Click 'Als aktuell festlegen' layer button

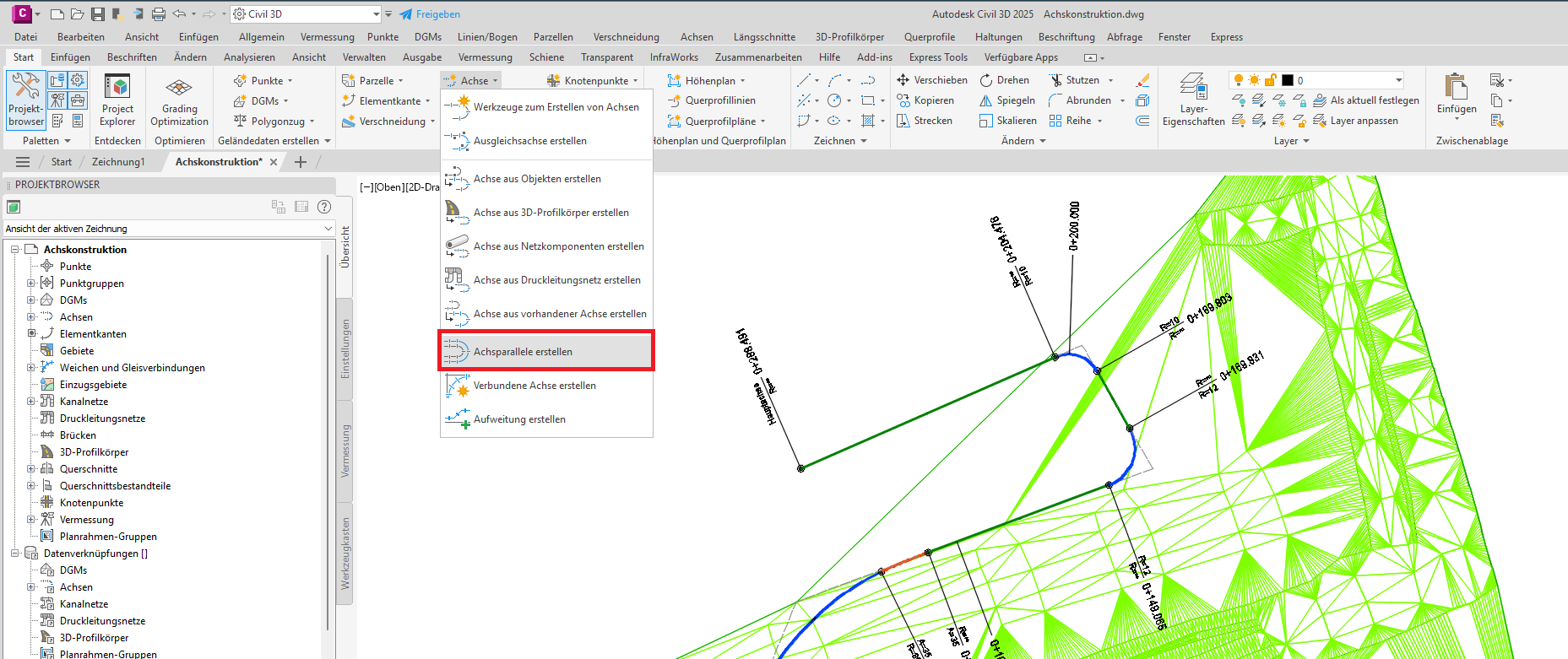(1366, 100)
